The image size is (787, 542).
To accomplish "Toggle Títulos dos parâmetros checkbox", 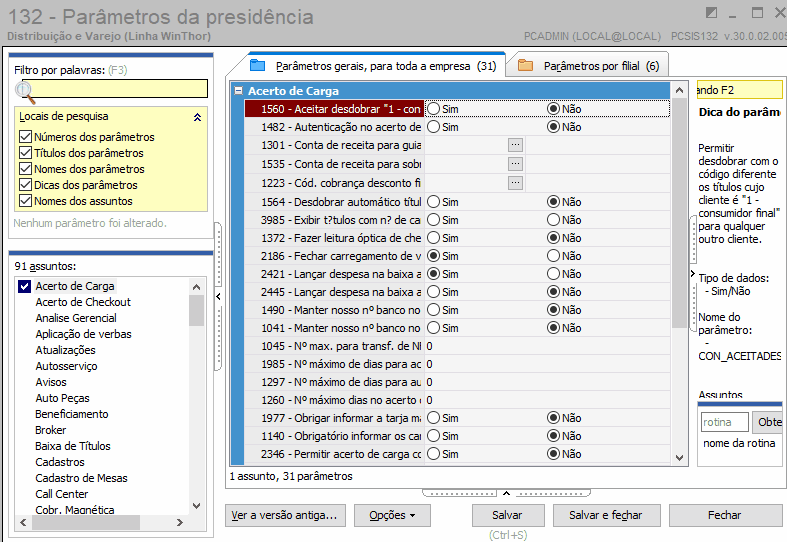I will click(x=26, y=153).
